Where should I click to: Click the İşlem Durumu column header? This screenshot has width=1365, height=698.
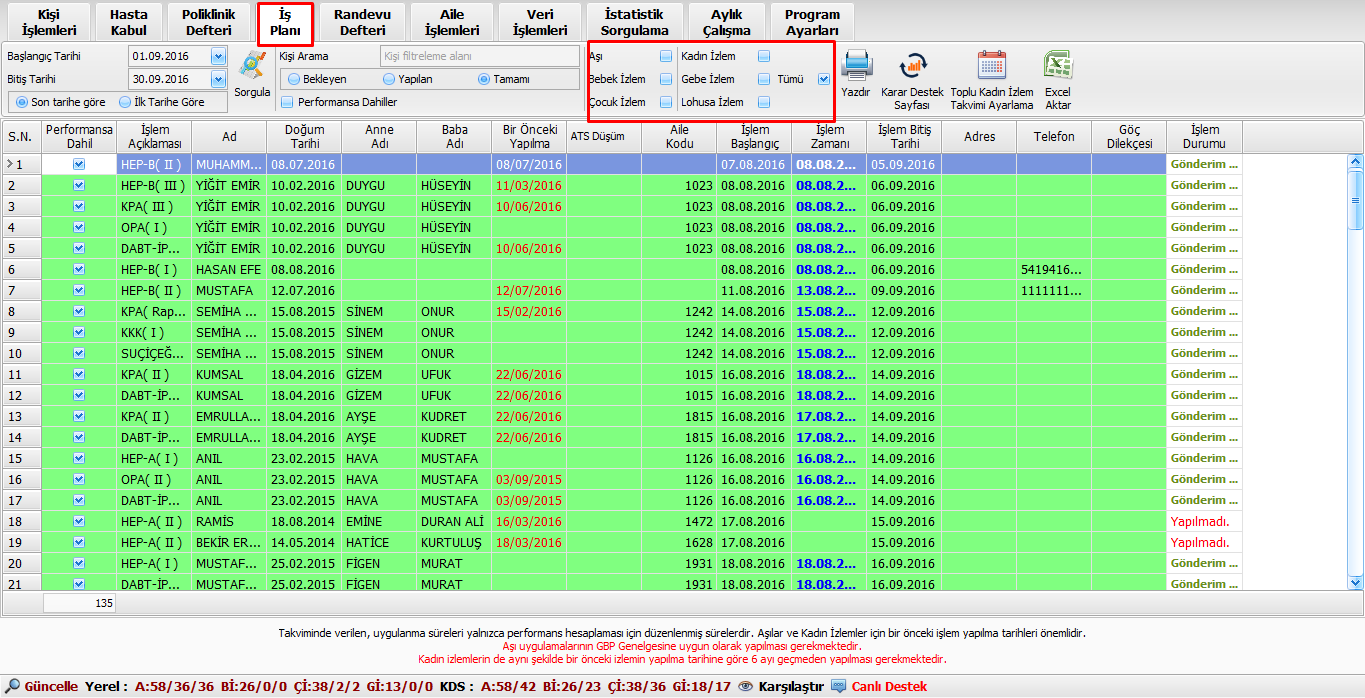click(x=1204, y=136)
